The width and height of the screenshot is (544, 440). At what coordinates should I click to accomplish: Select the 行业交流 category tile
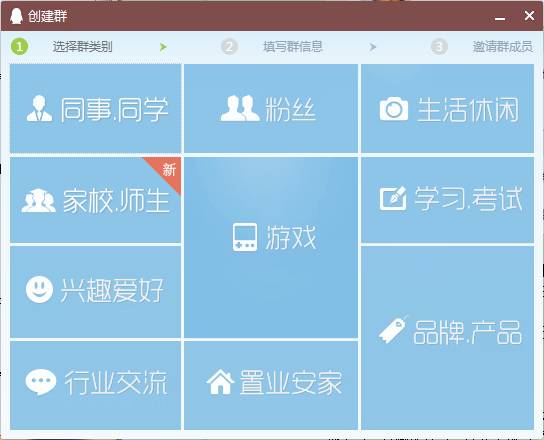(95, 385)
